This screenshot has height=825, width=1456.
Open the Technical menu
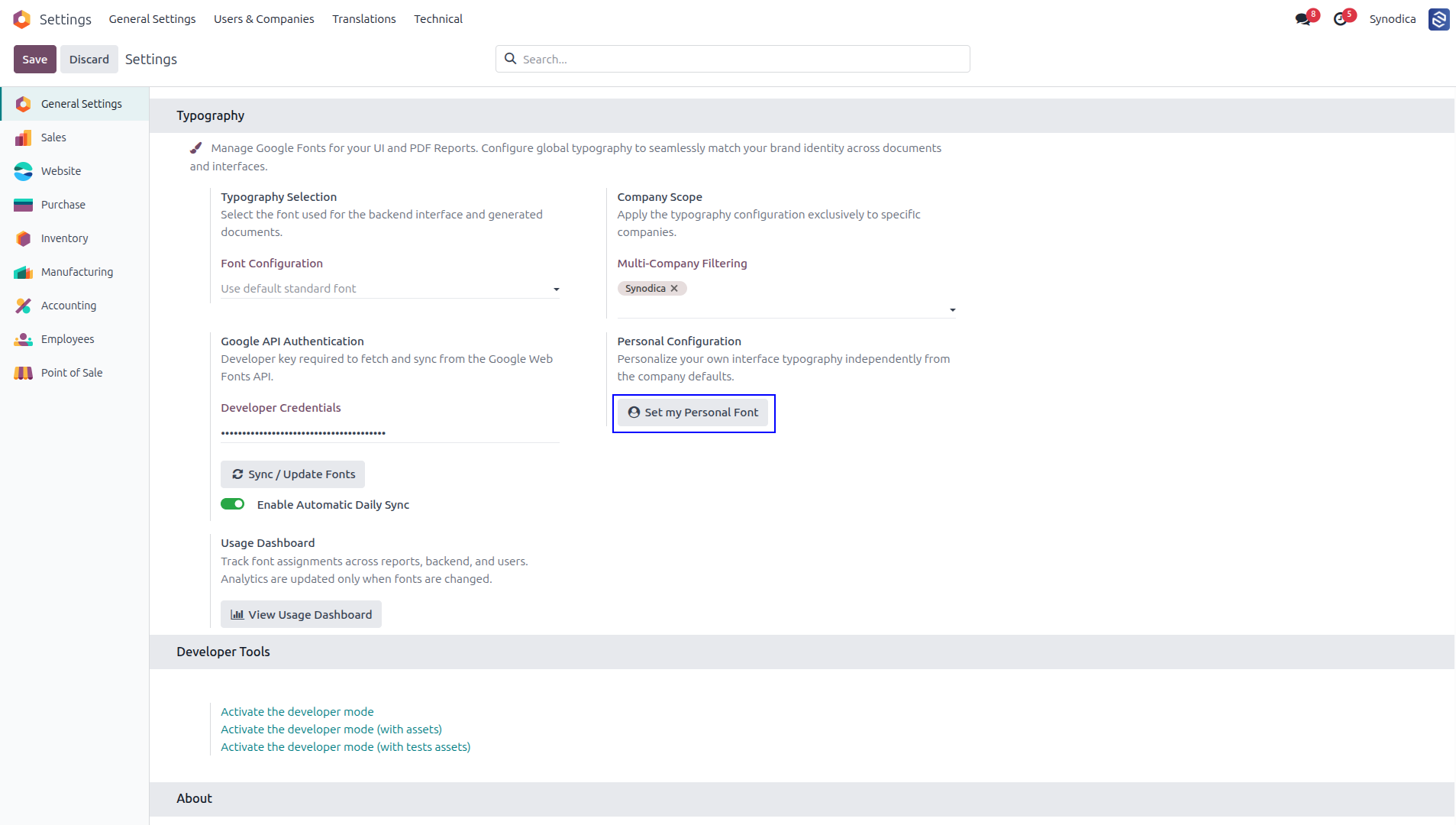(x=438, y=19)
